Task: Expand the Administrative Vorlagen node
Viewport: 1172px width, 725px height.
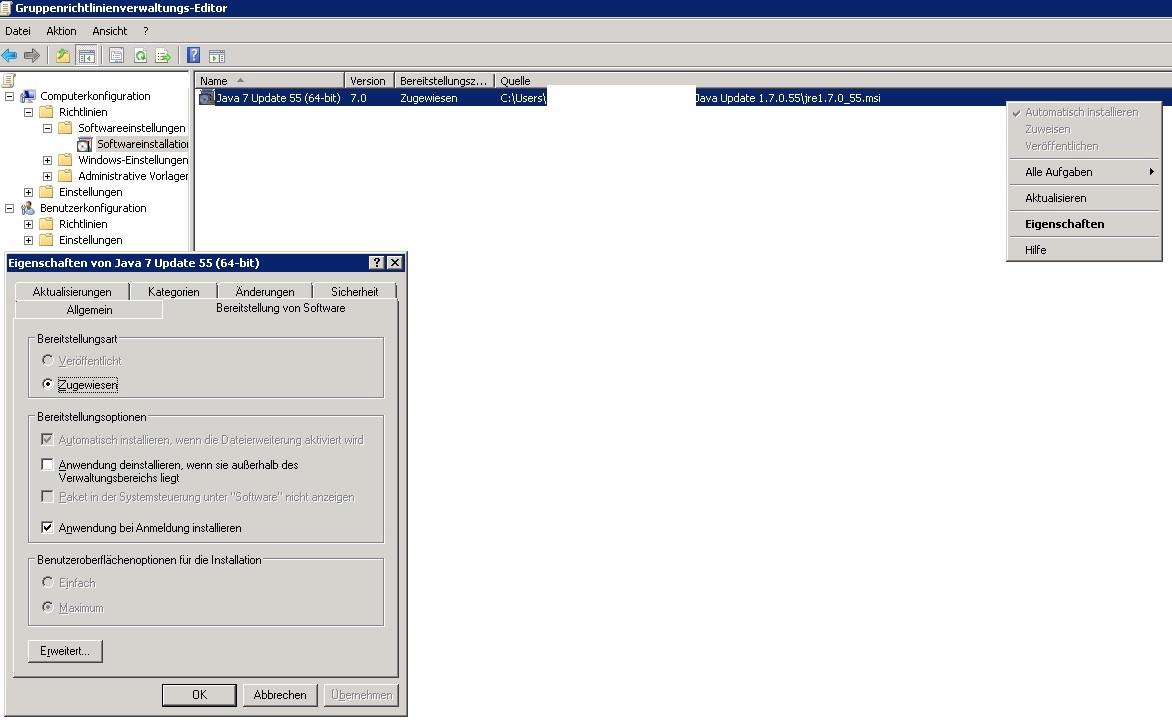Action: [47, 176]
